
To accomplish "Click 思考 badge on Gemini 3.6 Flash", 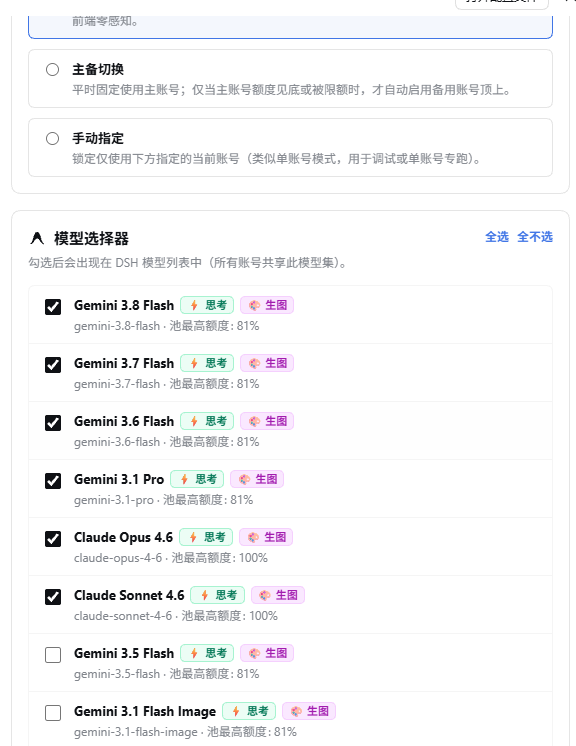I will tap(207, 421).
